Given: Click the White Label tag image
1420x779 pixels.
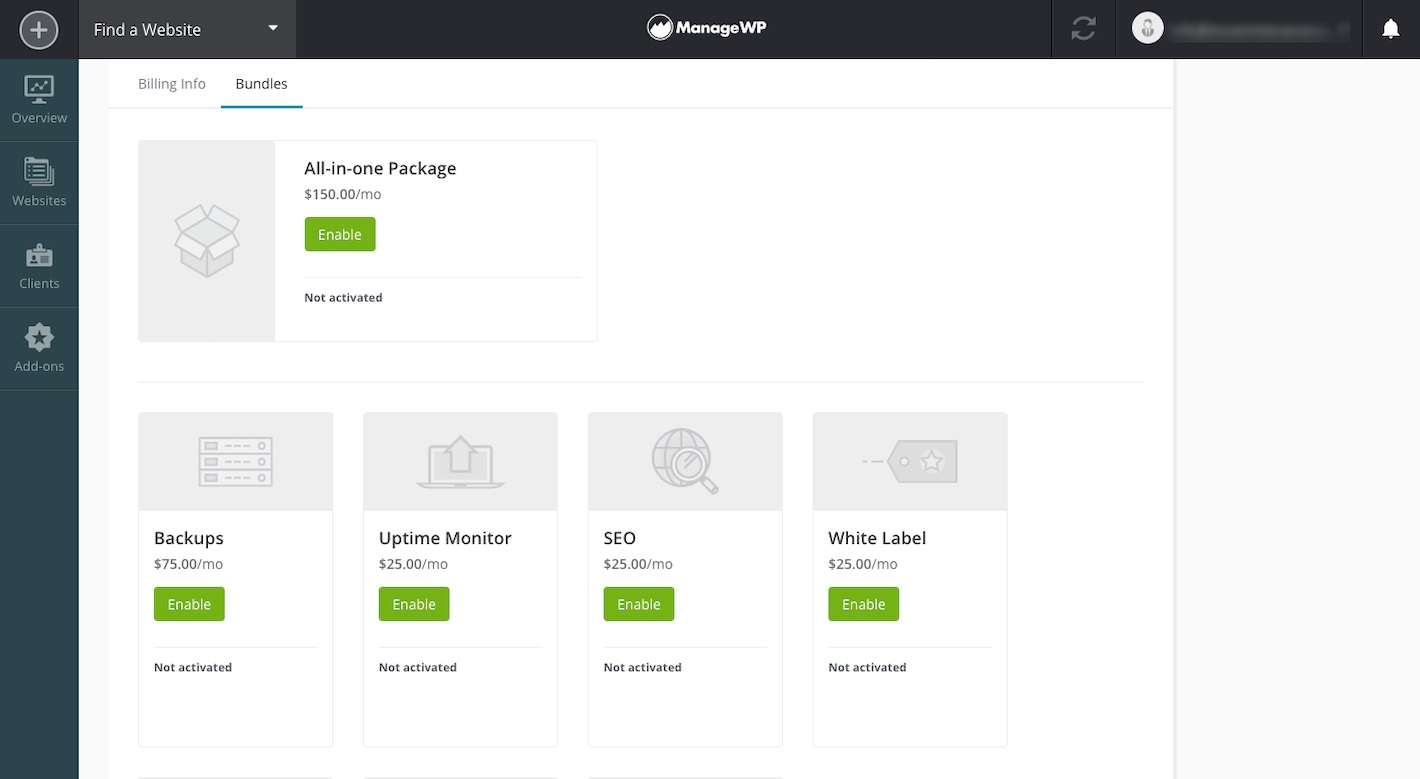Looking at the screenshot, I should tap(910, 462).
